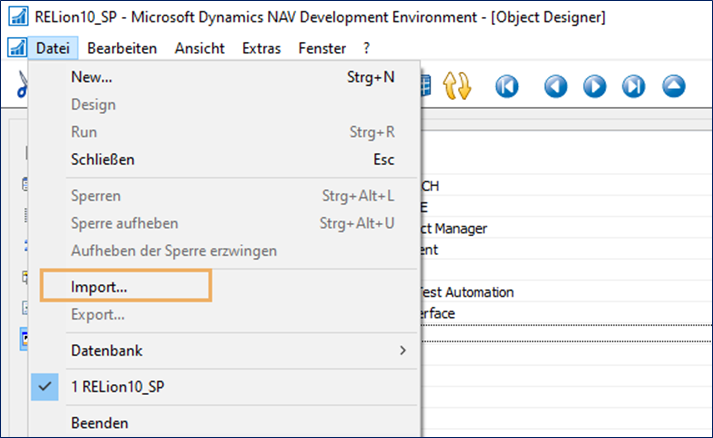Click the round up-arrow toolbar icon

point(674,86)
